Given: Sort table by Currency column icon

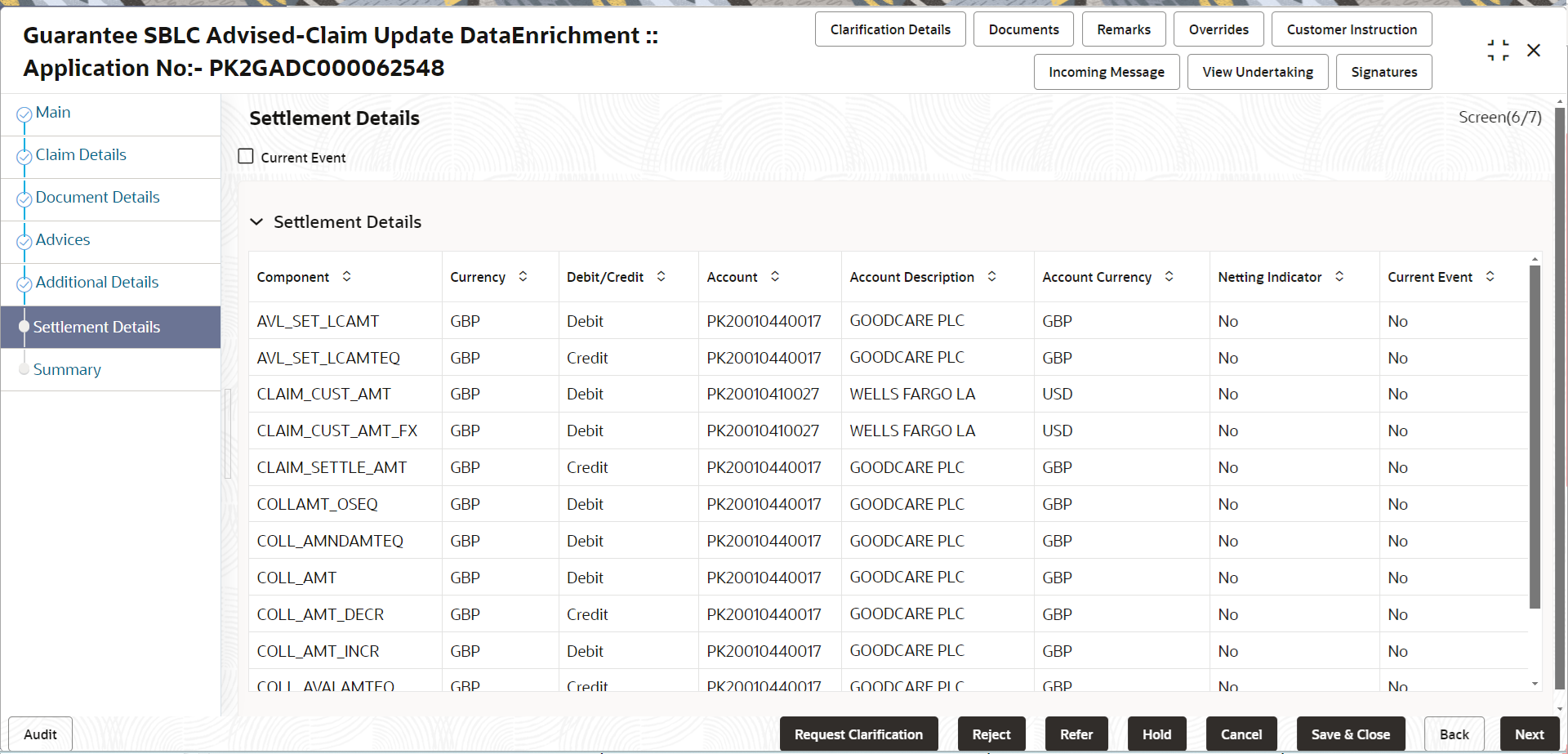Looking at the screenshot, I should [523, 277].
